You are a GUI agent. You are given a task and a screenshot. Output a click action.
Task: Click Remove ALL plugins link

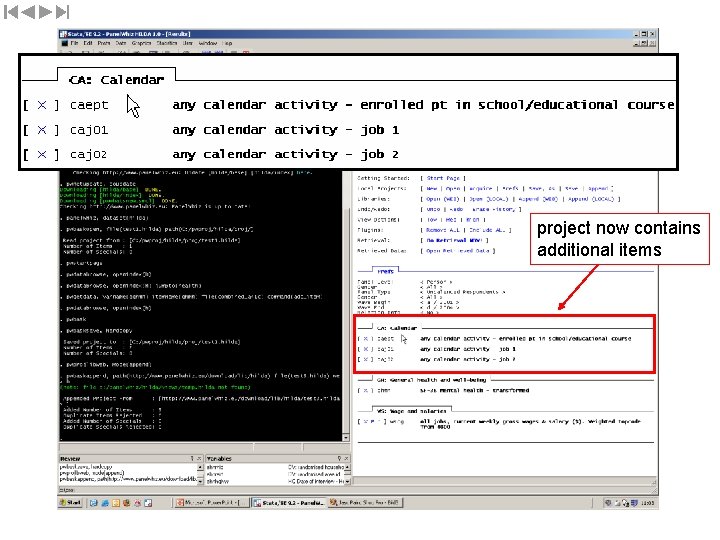tap(443, 230)
